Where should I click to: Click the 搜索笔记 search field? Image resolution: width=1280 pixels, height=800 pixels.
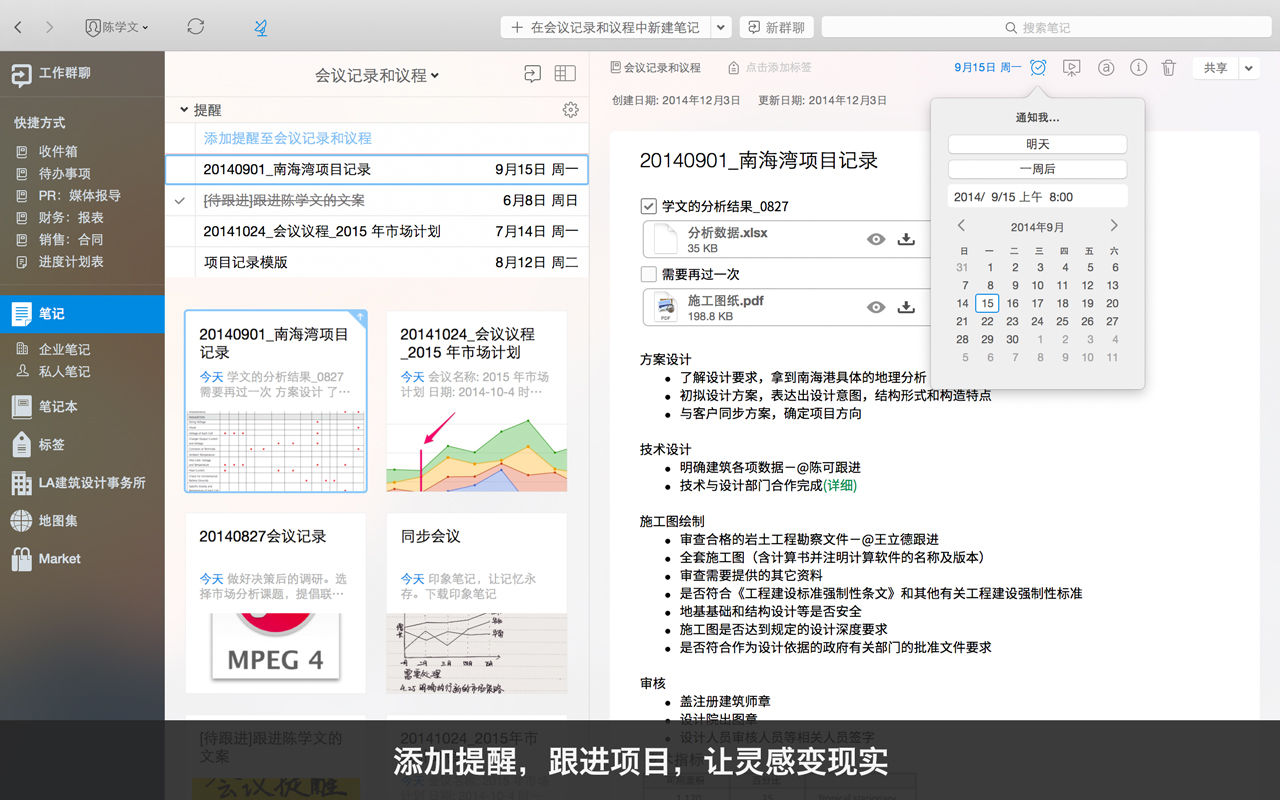[1045, 27]
